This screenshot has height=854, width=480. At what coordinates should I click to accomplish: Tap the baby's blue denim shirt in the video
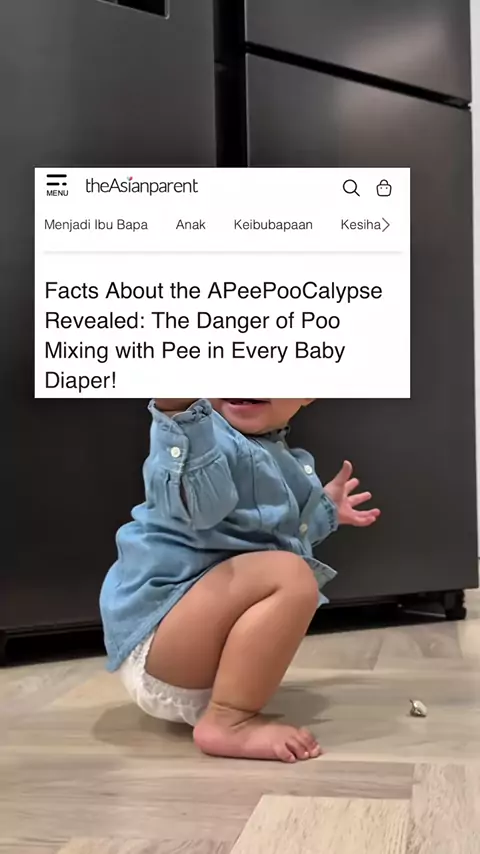(x=218, y=523)
